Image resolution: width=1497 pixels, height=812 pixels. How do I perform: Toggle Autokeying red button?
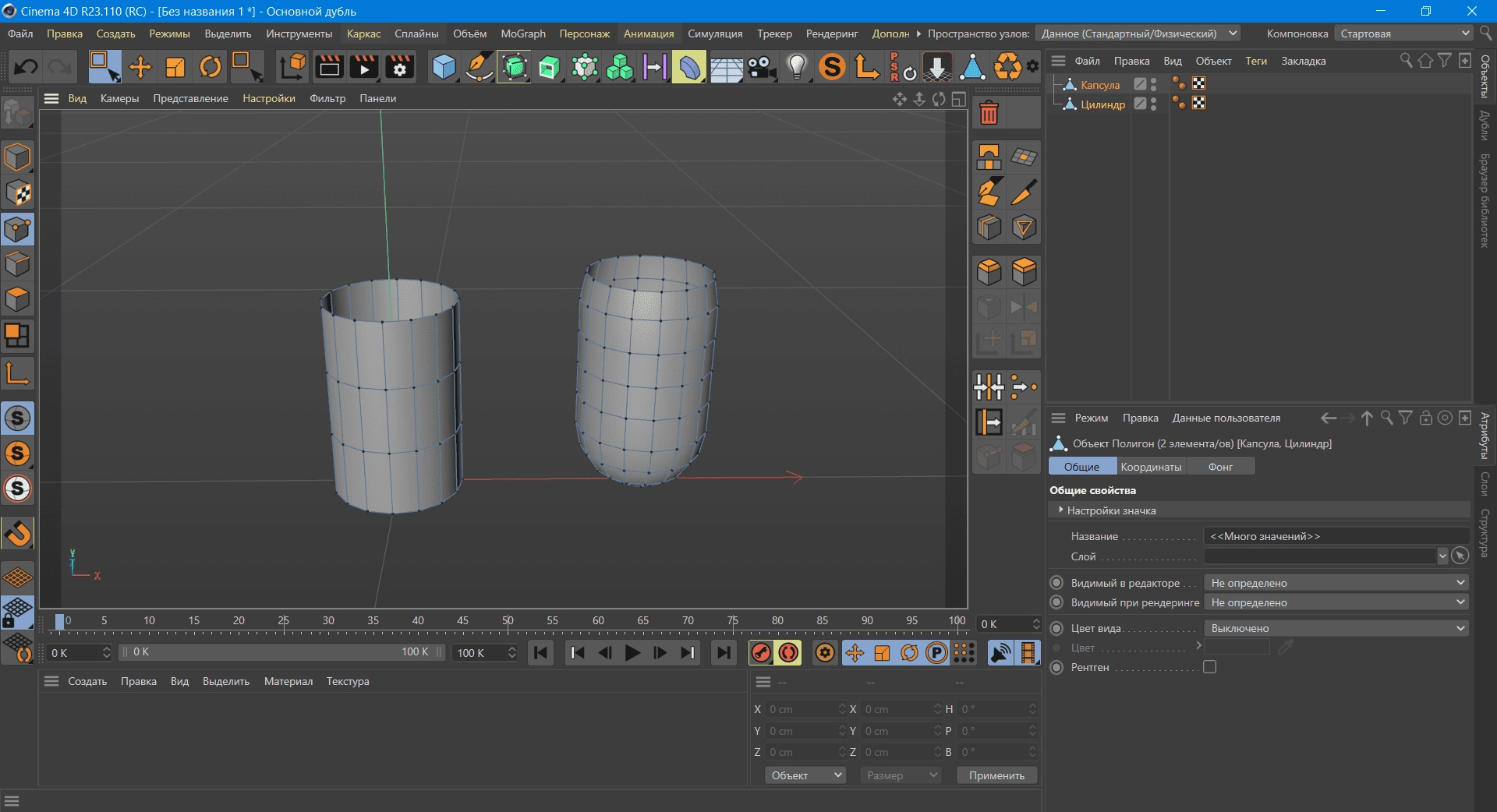click(788, 653)
